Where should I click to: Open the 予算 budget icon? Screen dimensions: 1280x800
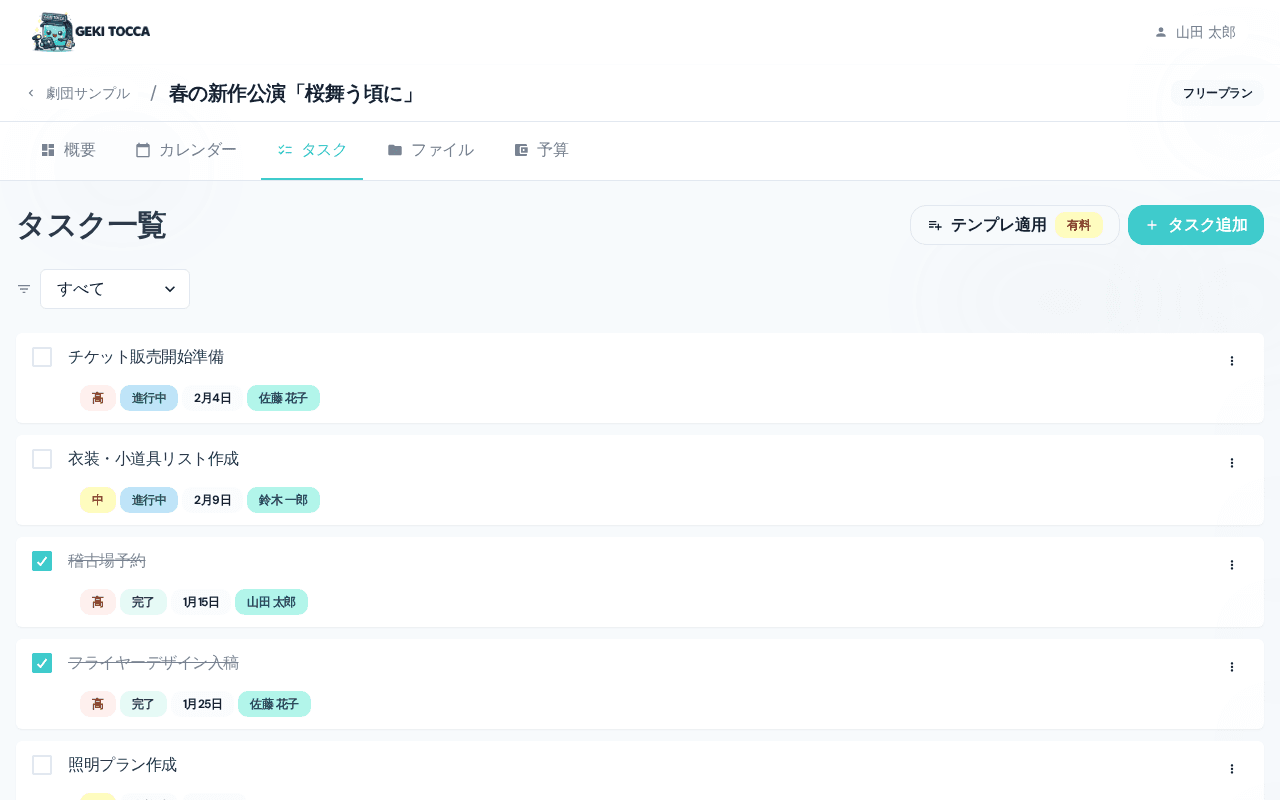(522, 149)
